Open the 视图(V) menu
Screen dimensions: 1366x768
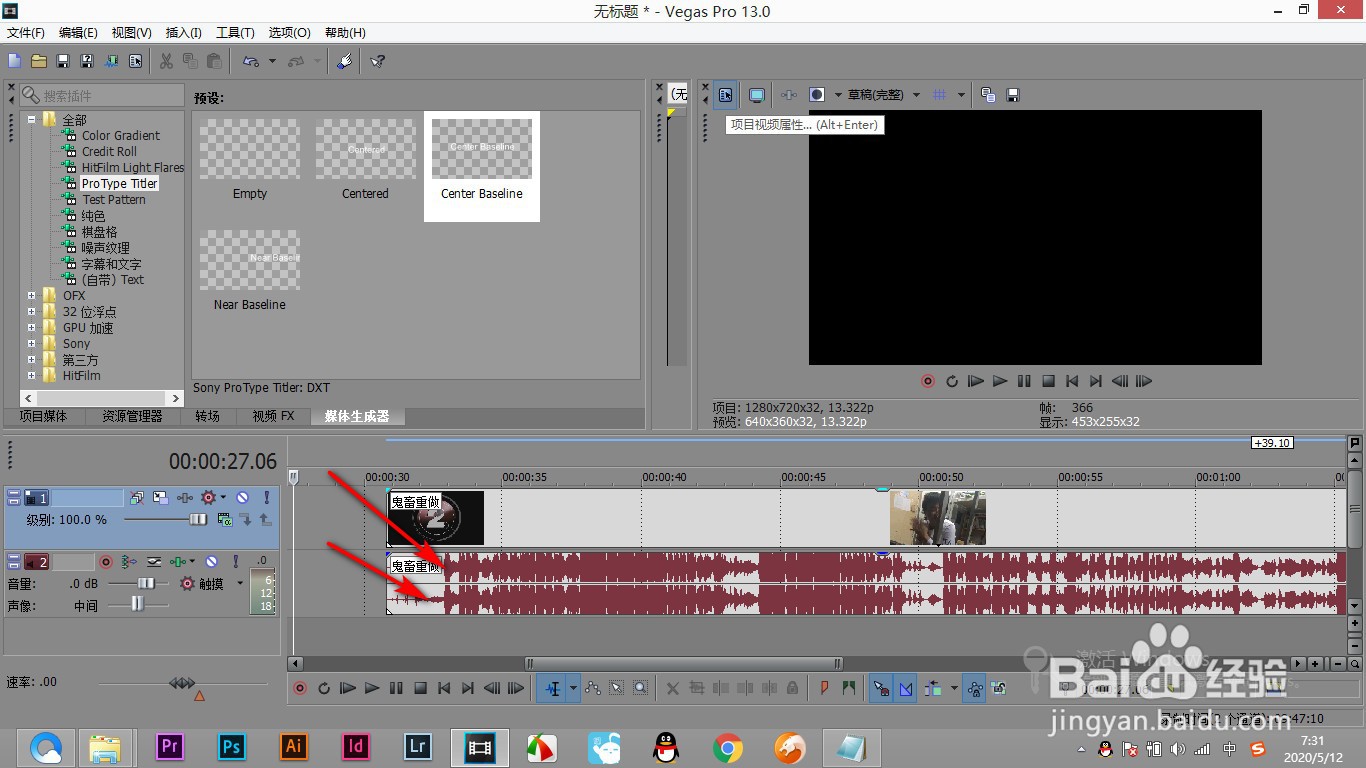[x=132, y=33]
